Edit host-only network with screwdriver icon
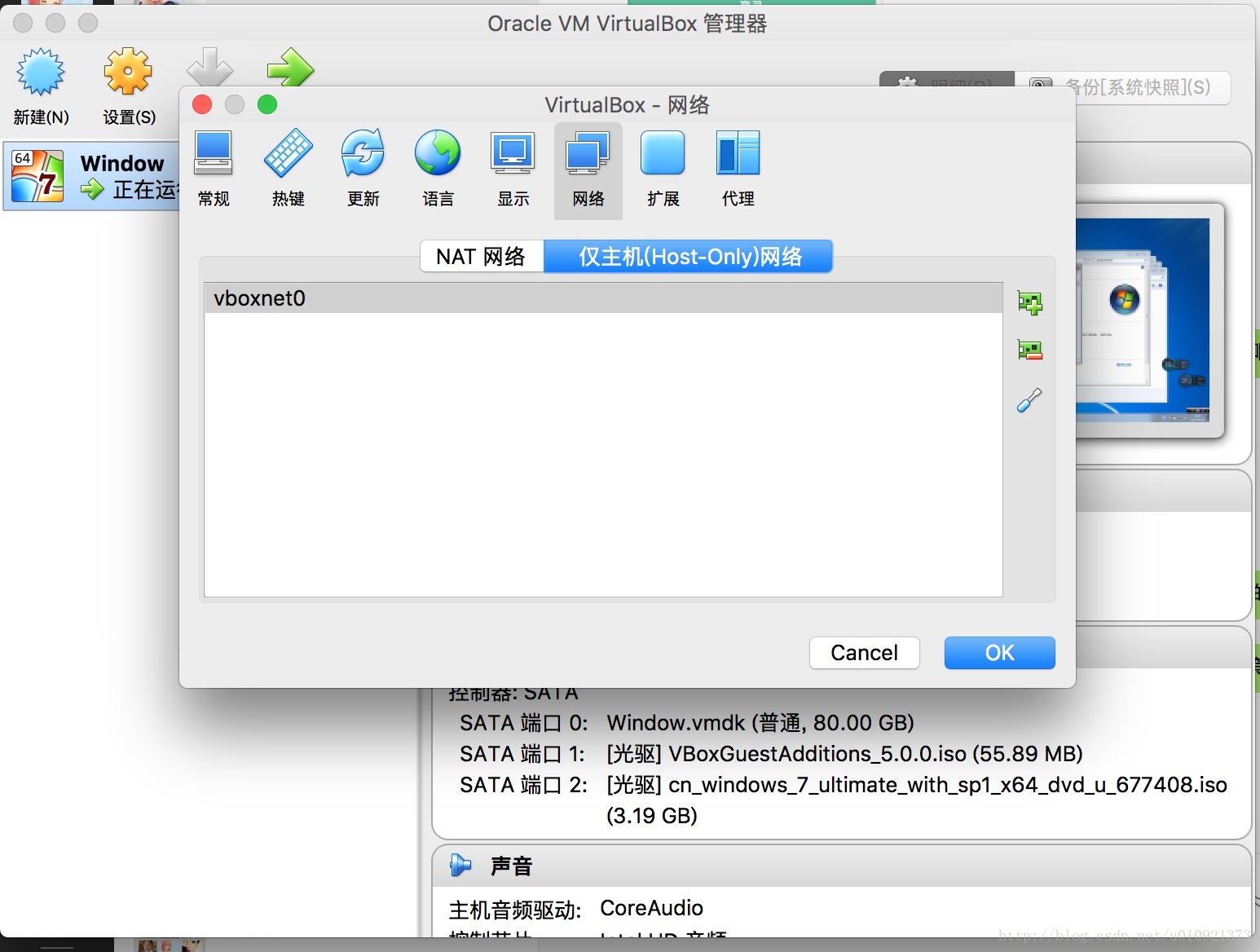Screen dimensions: 1260x952 (x=1030, y=399)
